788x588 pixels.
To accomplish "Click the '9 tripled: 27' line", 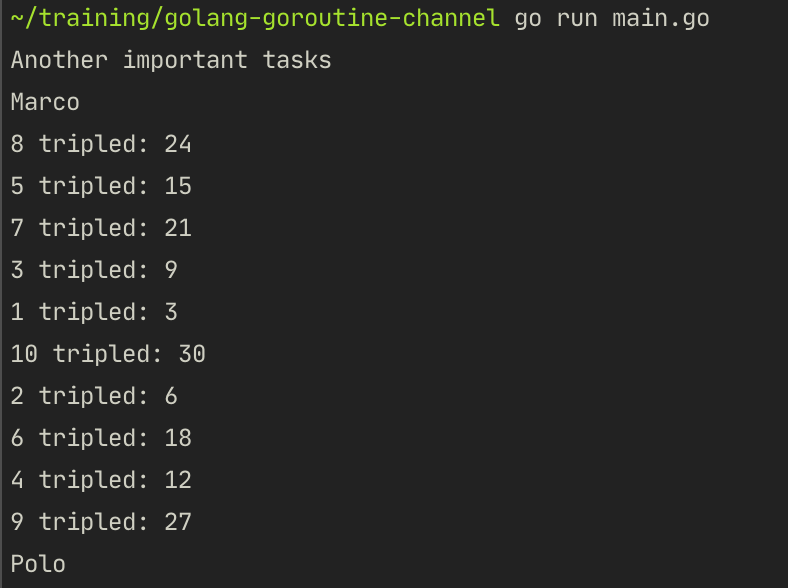I will (101, 523).
